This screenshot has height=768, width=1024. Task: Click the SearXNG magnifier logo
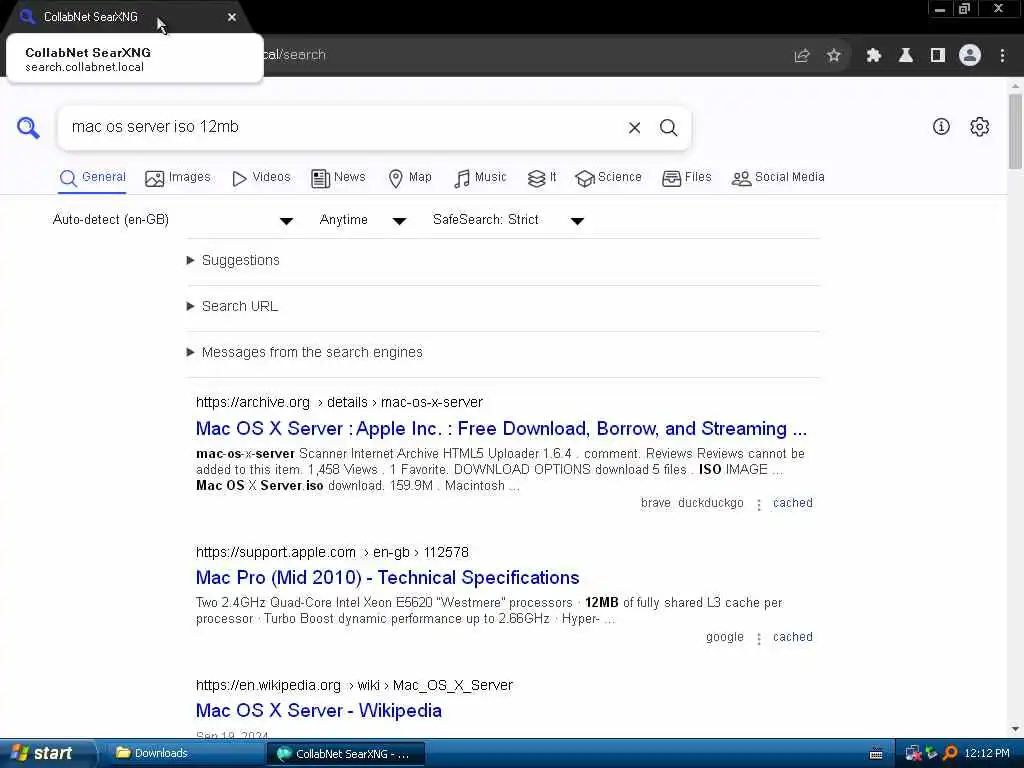pos(28,127)
